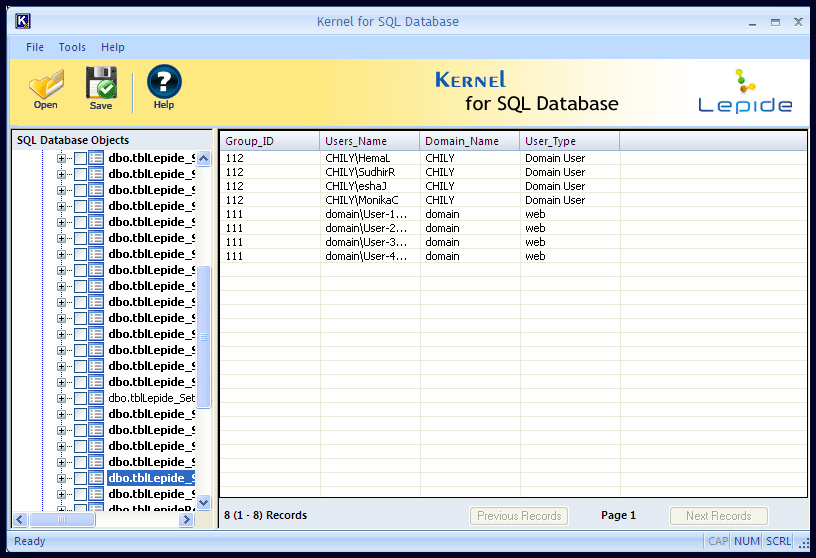
Task: Expand the dbo.tblLepide_Set tree node
Action: (x=61, y=398)
